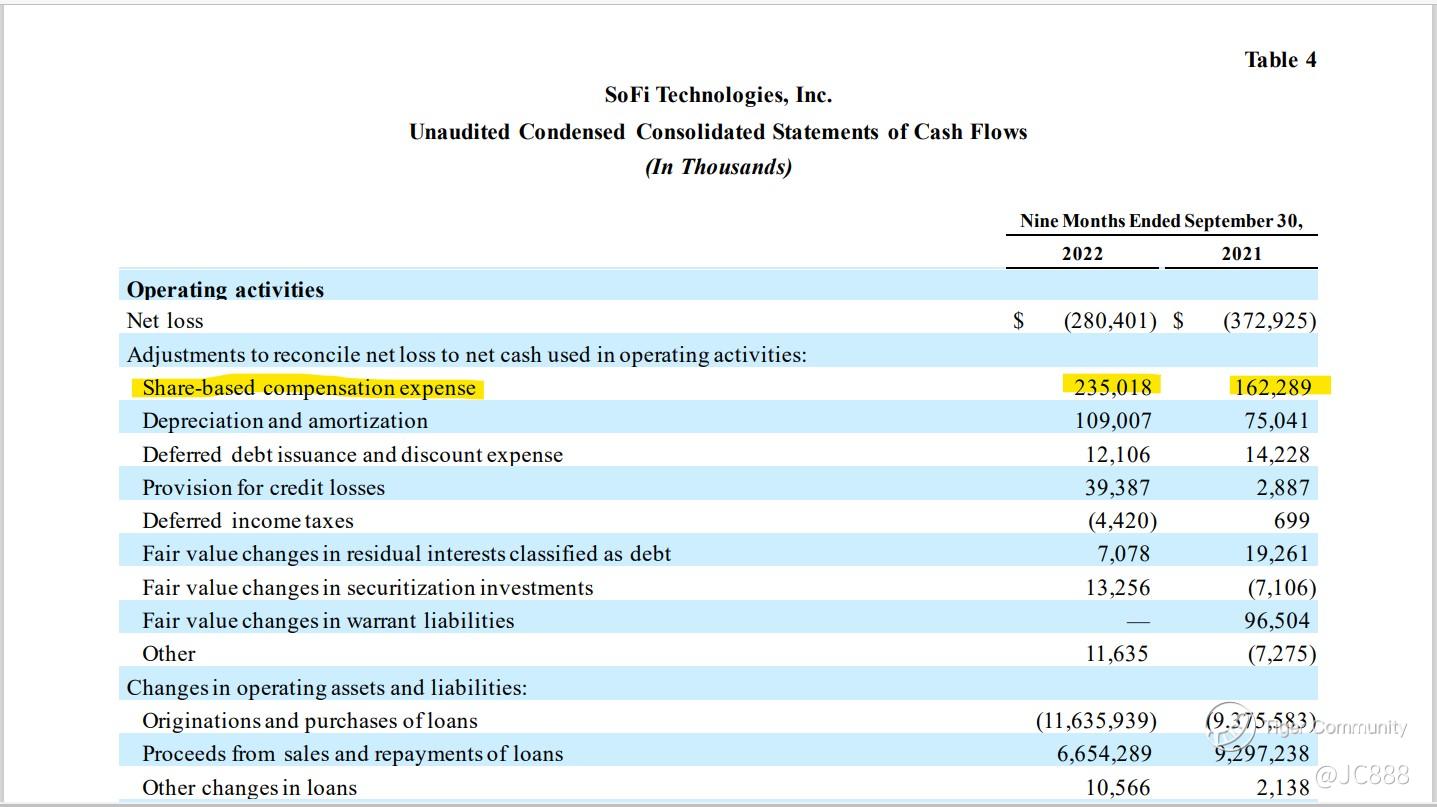Image resolution: width=1437 pixels, height=807 pixels.
Task: Select the 'SoFi Technologies, Inc.' title
Action: (x=718, y=95)
